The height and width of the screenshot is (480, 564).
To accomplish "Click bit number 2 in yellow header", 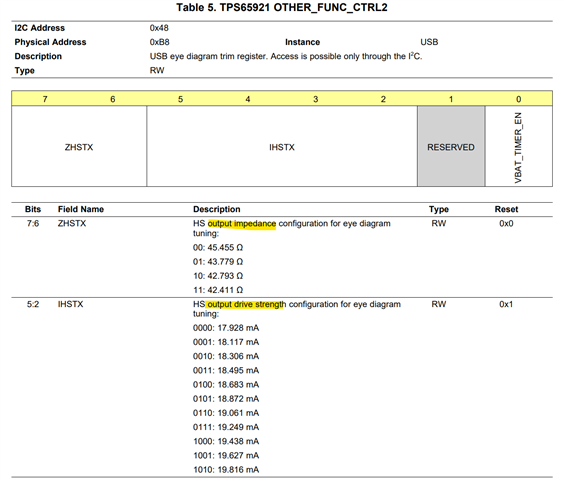I will coord(383,99).
